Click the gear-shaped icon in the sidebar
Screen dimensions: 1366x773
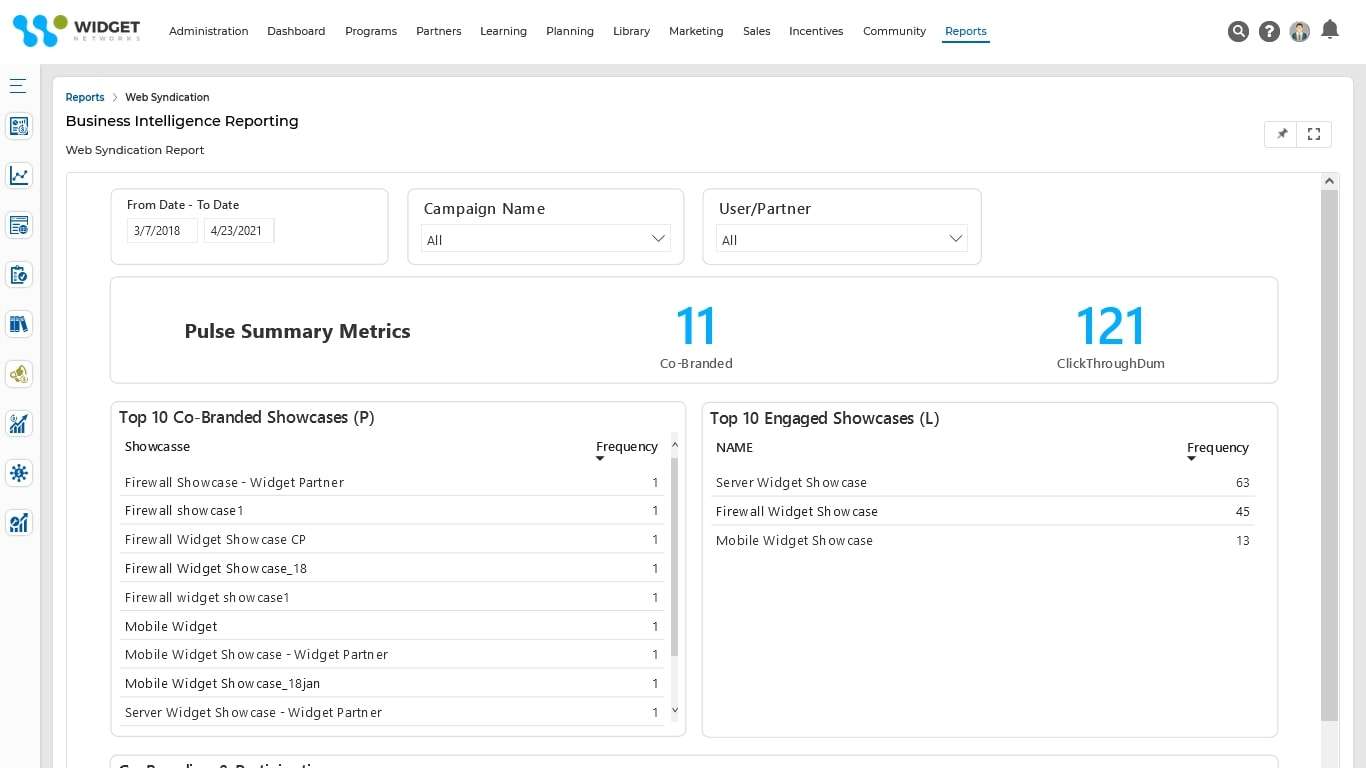[x=18, y=473]
